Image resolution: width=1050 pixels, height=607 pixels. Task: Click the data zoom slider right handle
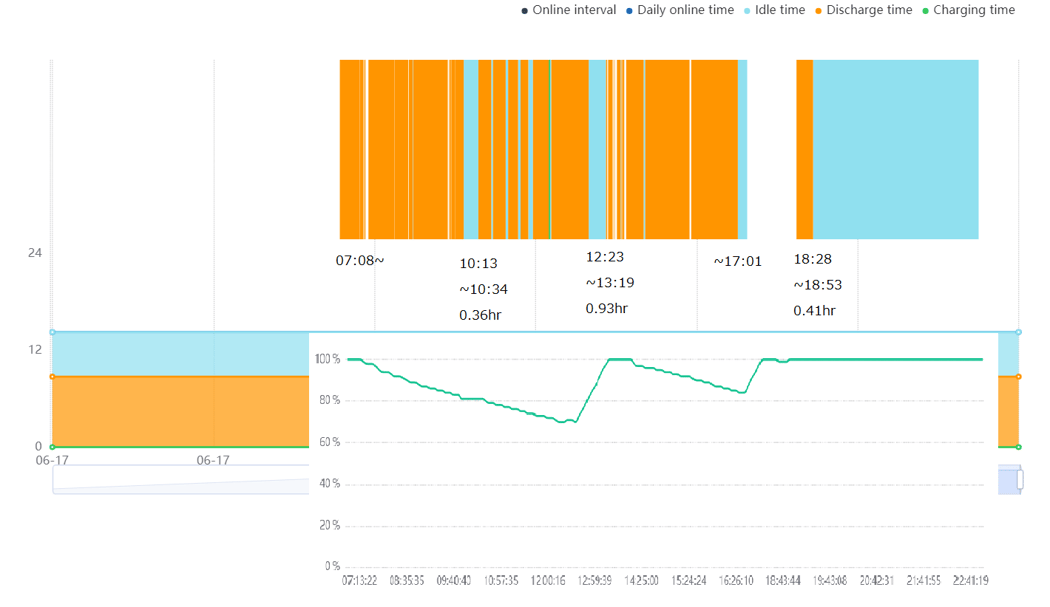(x=1020, y=480)
